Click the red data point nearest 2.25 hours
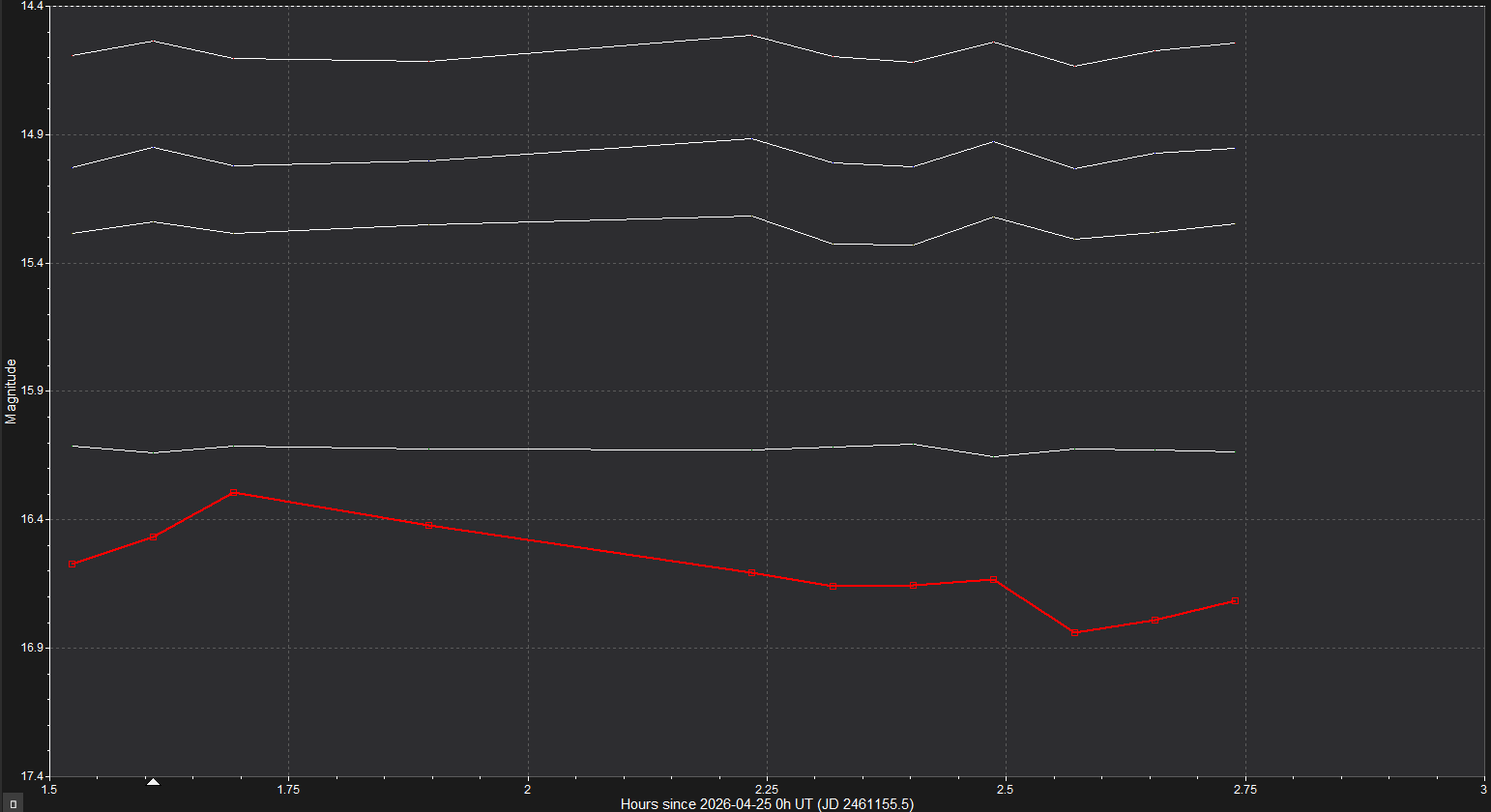The height and width of the screenshot is (812, 1491). click(x=751, y=573)
